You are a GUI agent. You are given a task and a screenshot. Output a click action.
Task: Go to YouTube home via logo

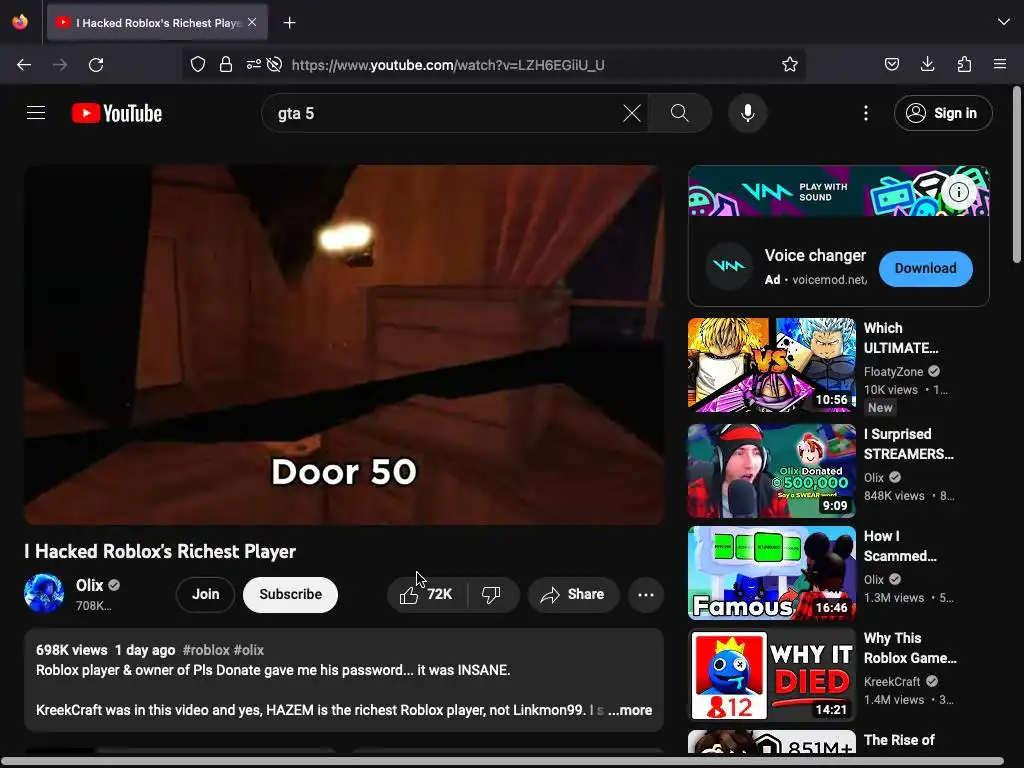click(117, 113)
